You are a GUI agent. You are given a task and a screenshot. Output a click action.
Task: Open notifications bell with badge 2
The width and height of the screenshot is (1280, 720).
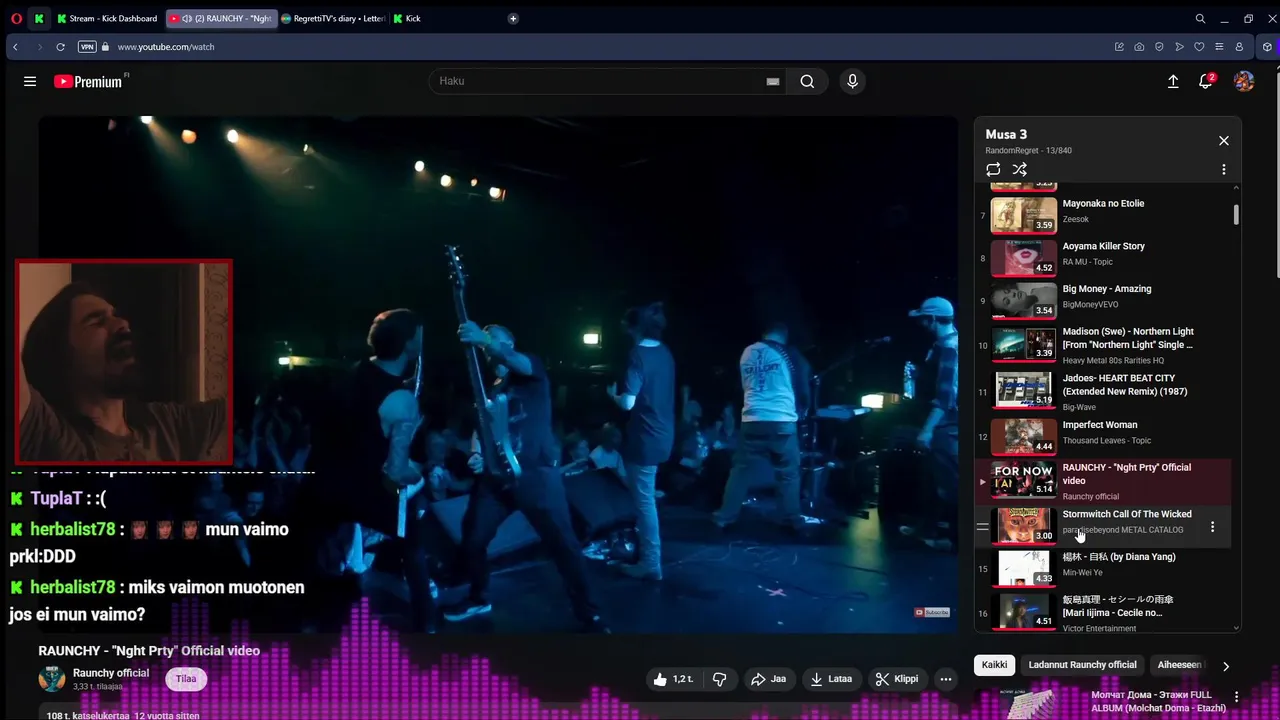1206,82
